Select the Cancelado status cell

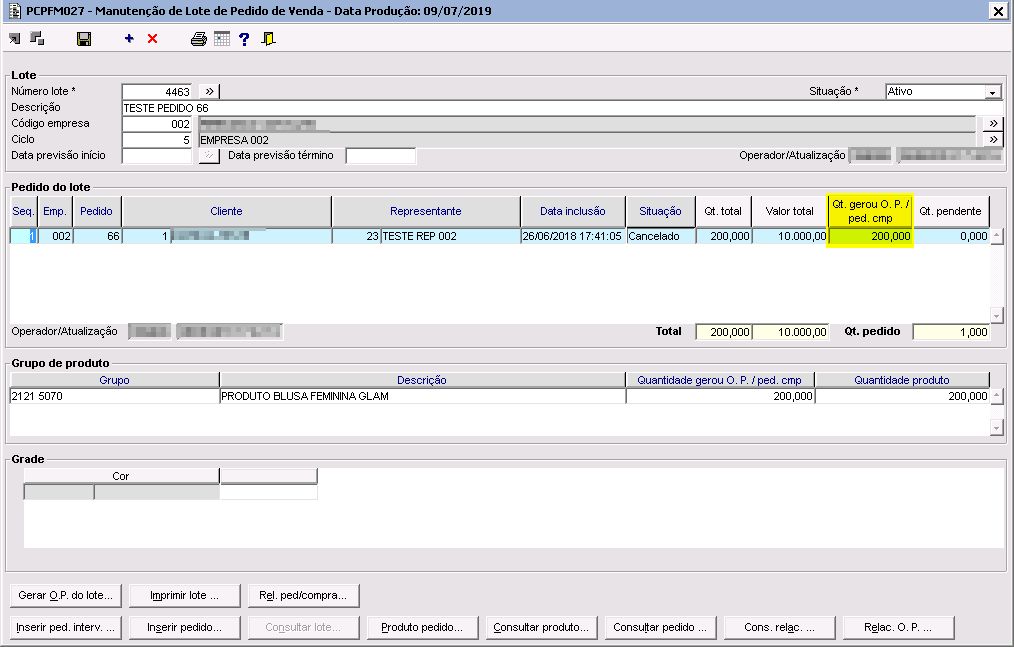pos(661,236)
